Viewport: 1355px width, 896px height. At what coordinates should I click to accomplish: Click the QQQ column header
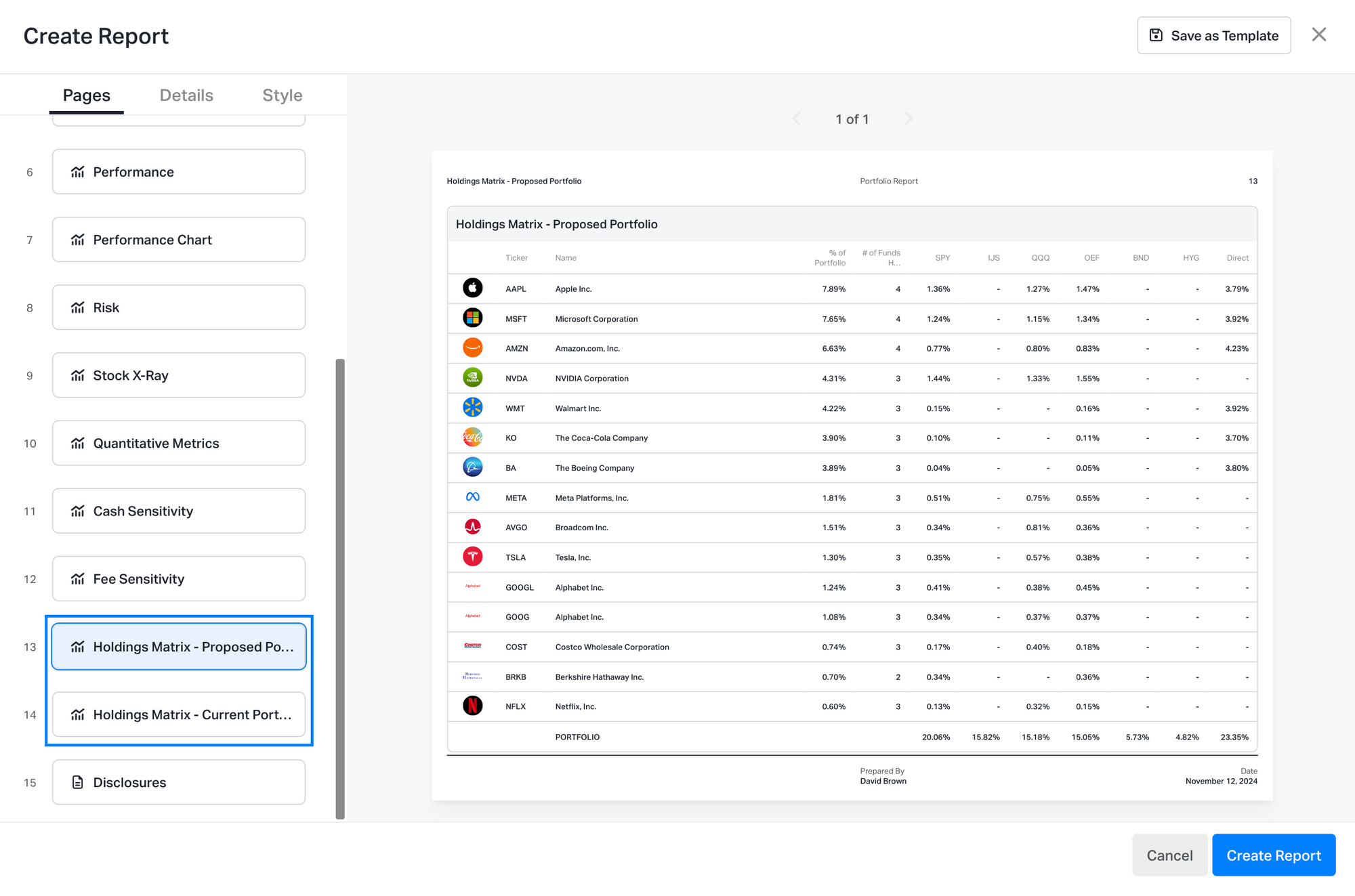point(1041,258)
